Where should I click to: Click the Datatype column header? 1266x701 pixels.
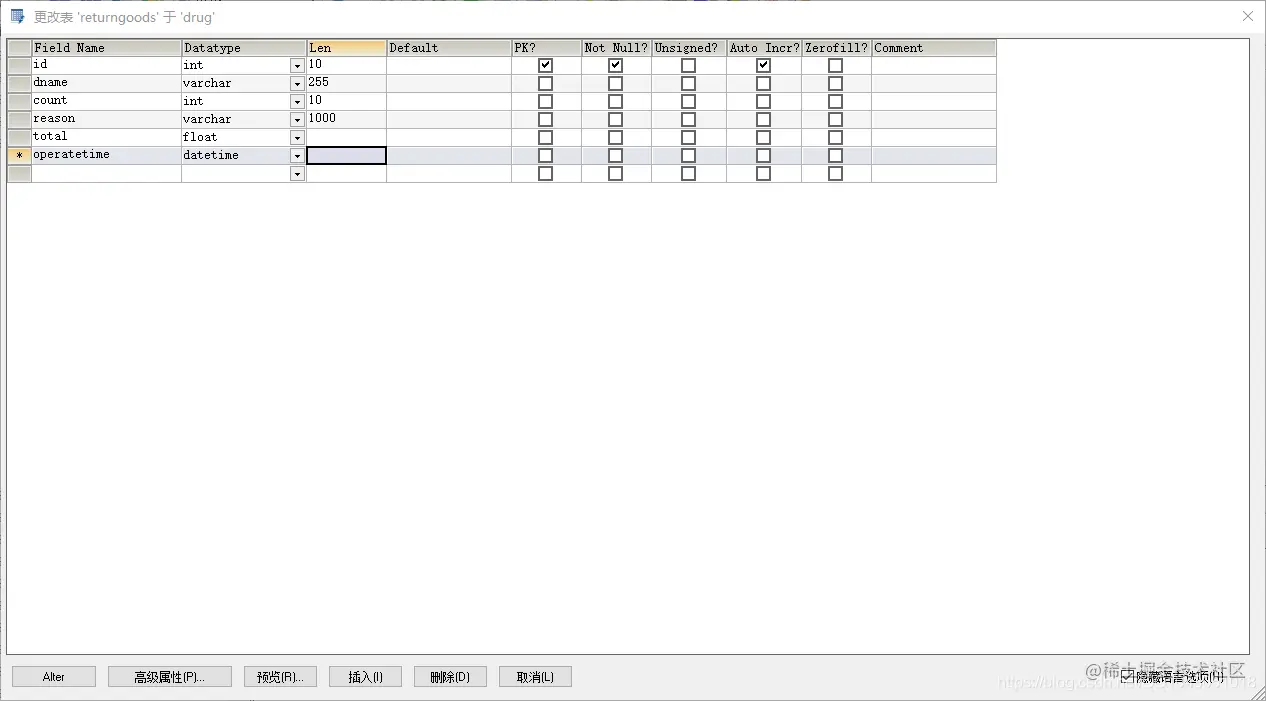[244, 47]
